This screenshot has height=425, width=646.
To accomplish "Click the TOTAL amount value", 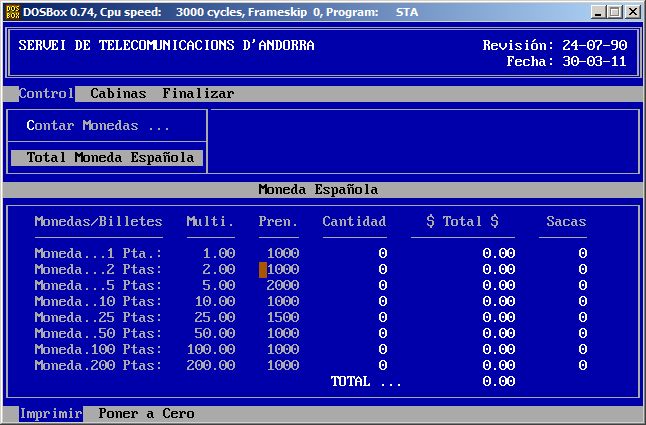I will click(x=498, y=382).
